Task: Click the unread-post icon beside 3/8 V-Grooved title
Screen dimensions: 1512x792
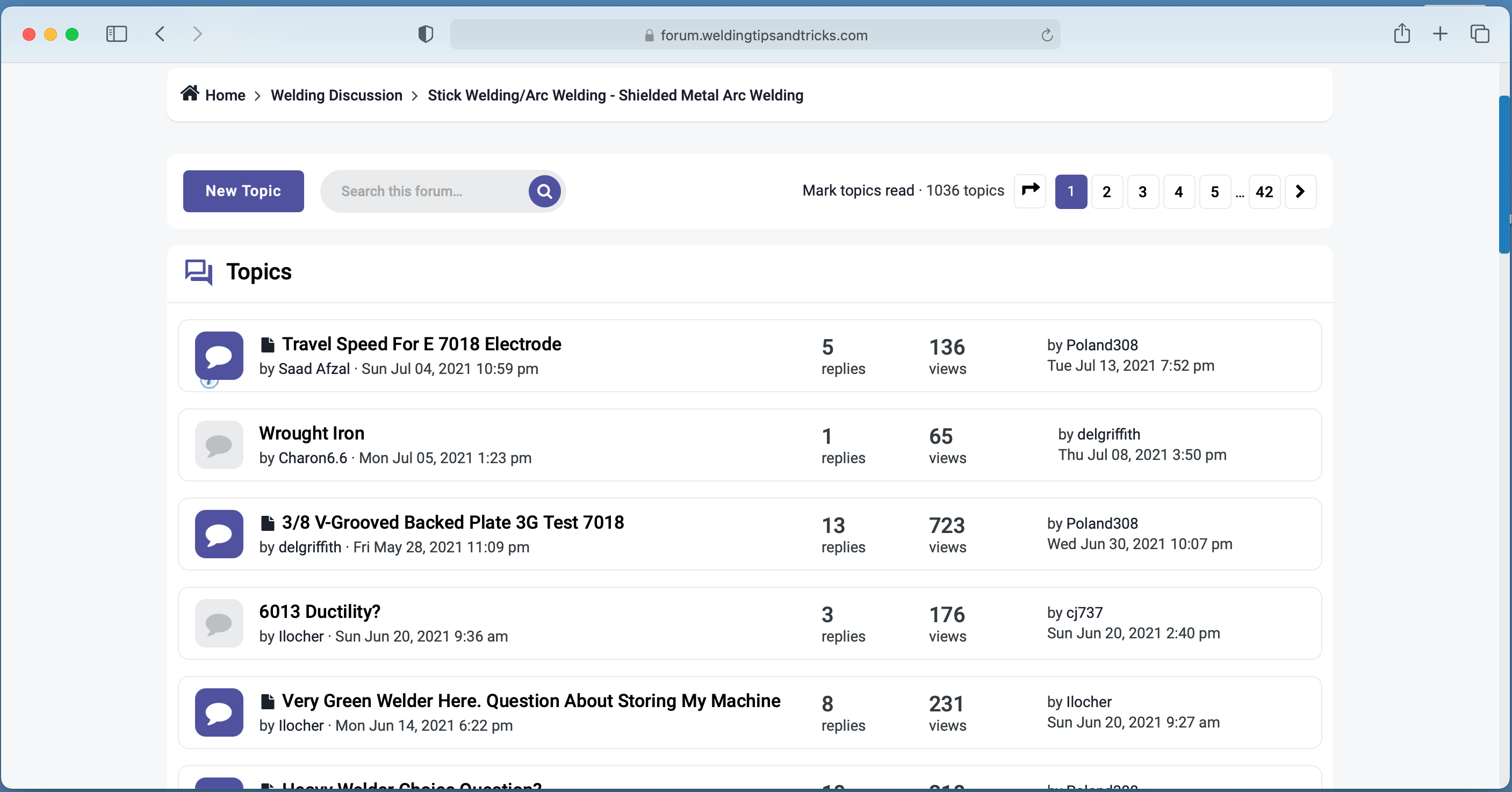Action: tap(268, 523)
